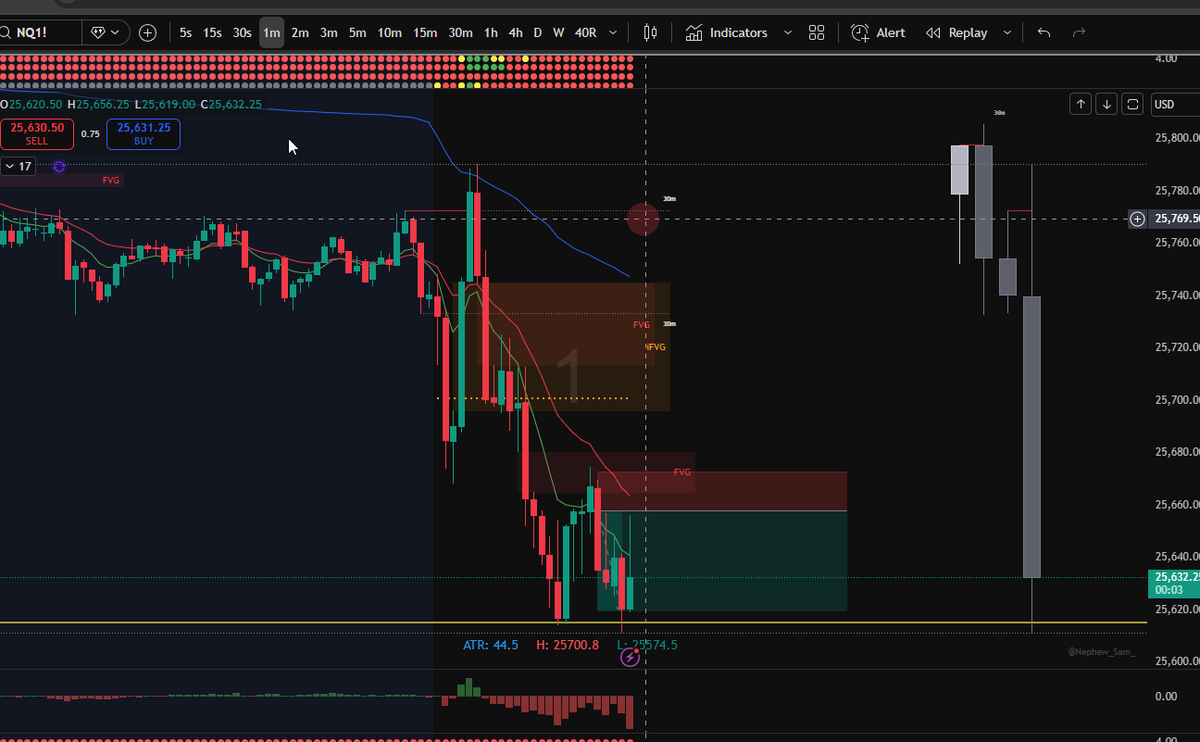Open the candlestick chart type selector
The image size is (1200, 742).
650,33
